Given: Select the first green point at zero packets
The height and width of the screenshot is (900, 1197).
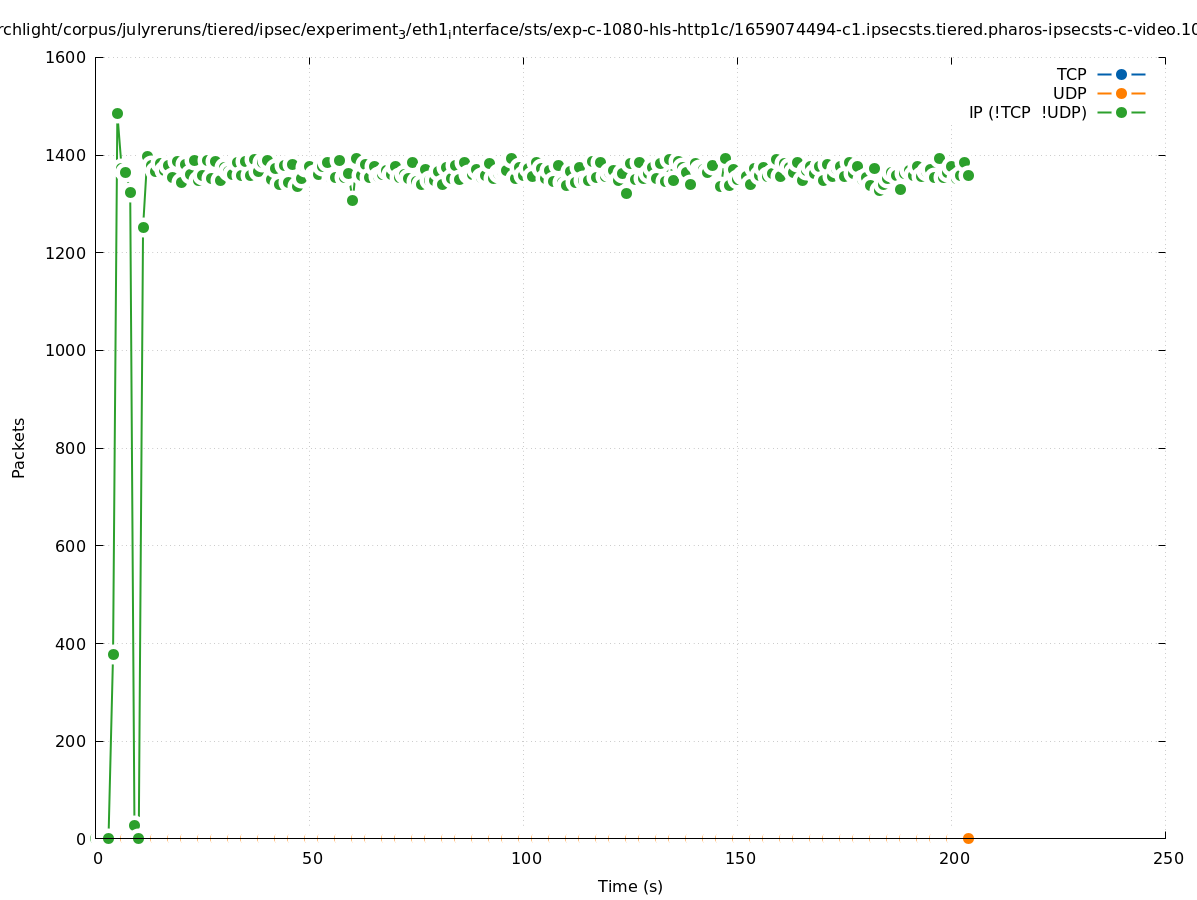Looking at the screenshot, I should click(x=108, y=838).
